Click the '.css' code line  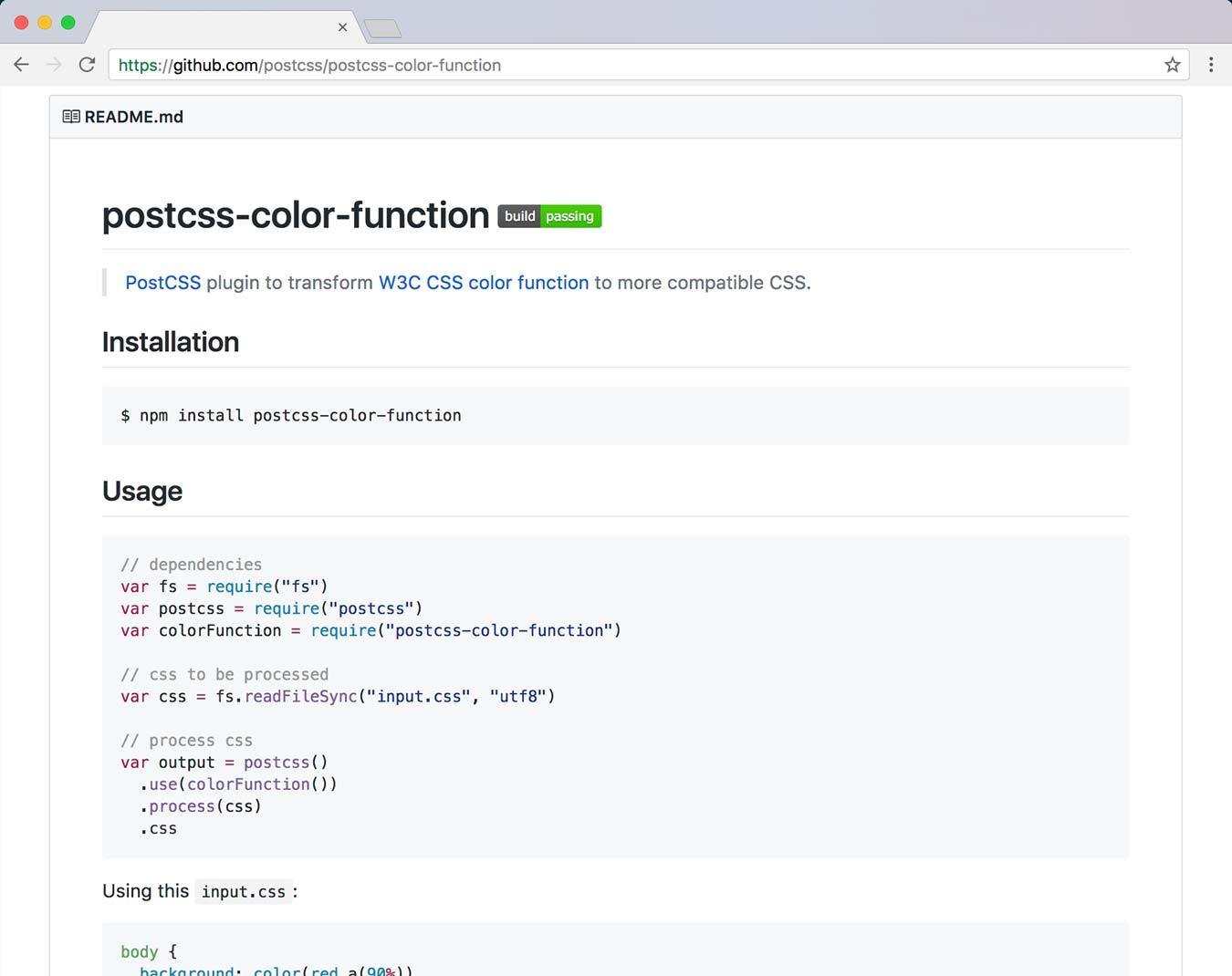click(158, 828)
